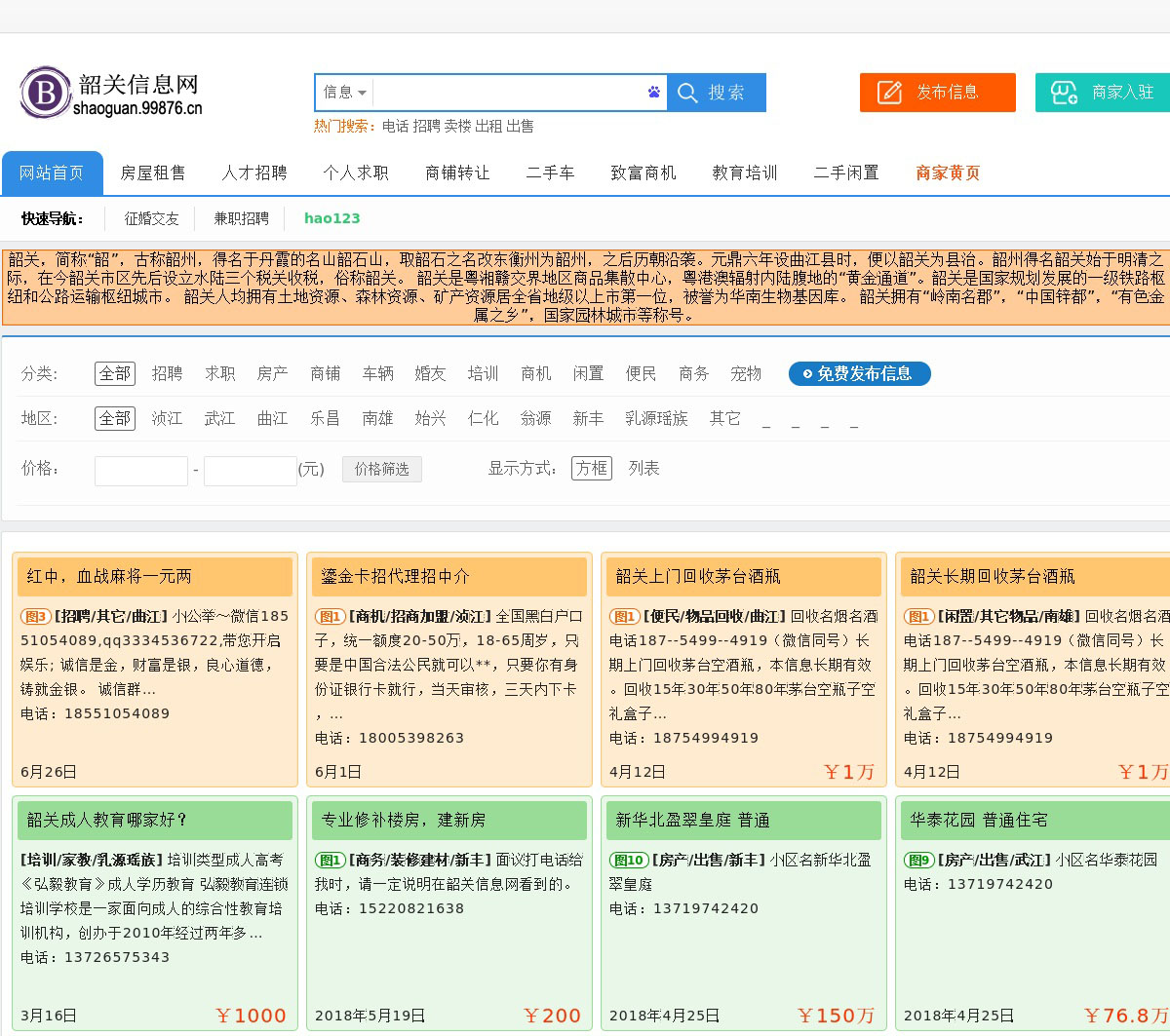Select 全部 in the 地区 filter

click(115, 418)
